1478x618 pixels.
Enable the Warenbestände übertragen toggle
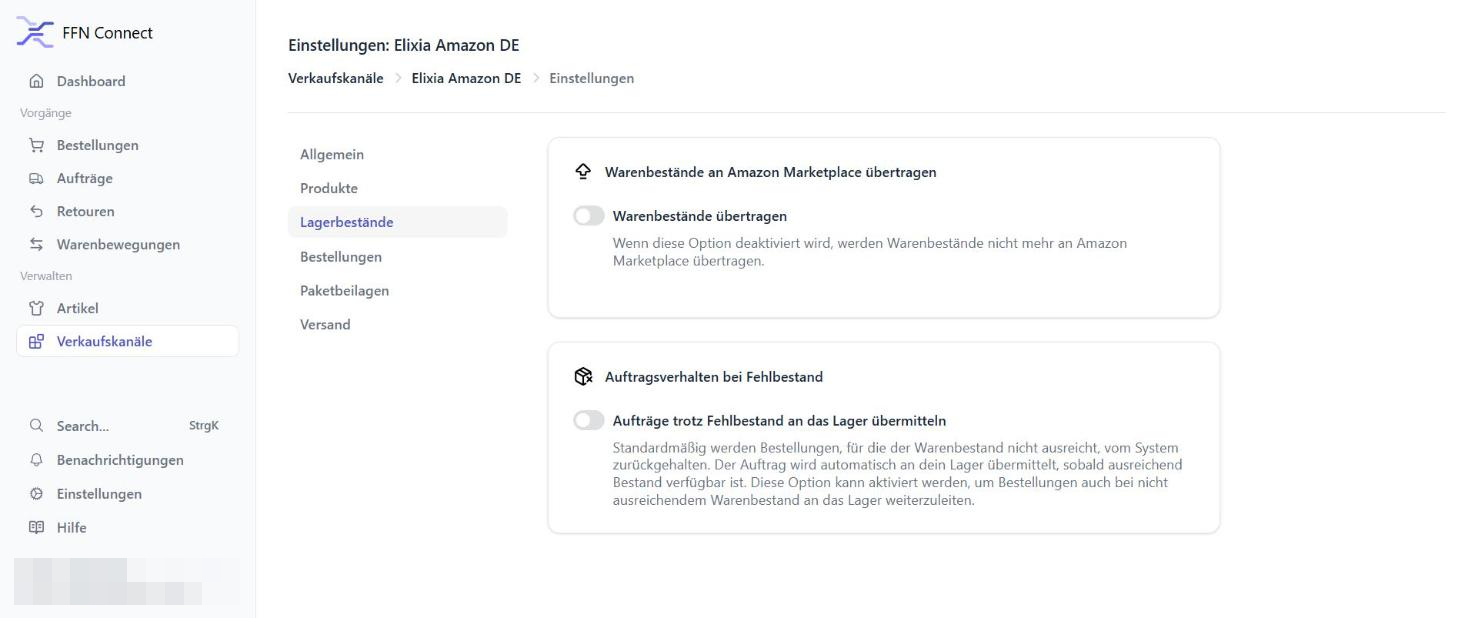[589, 216]
